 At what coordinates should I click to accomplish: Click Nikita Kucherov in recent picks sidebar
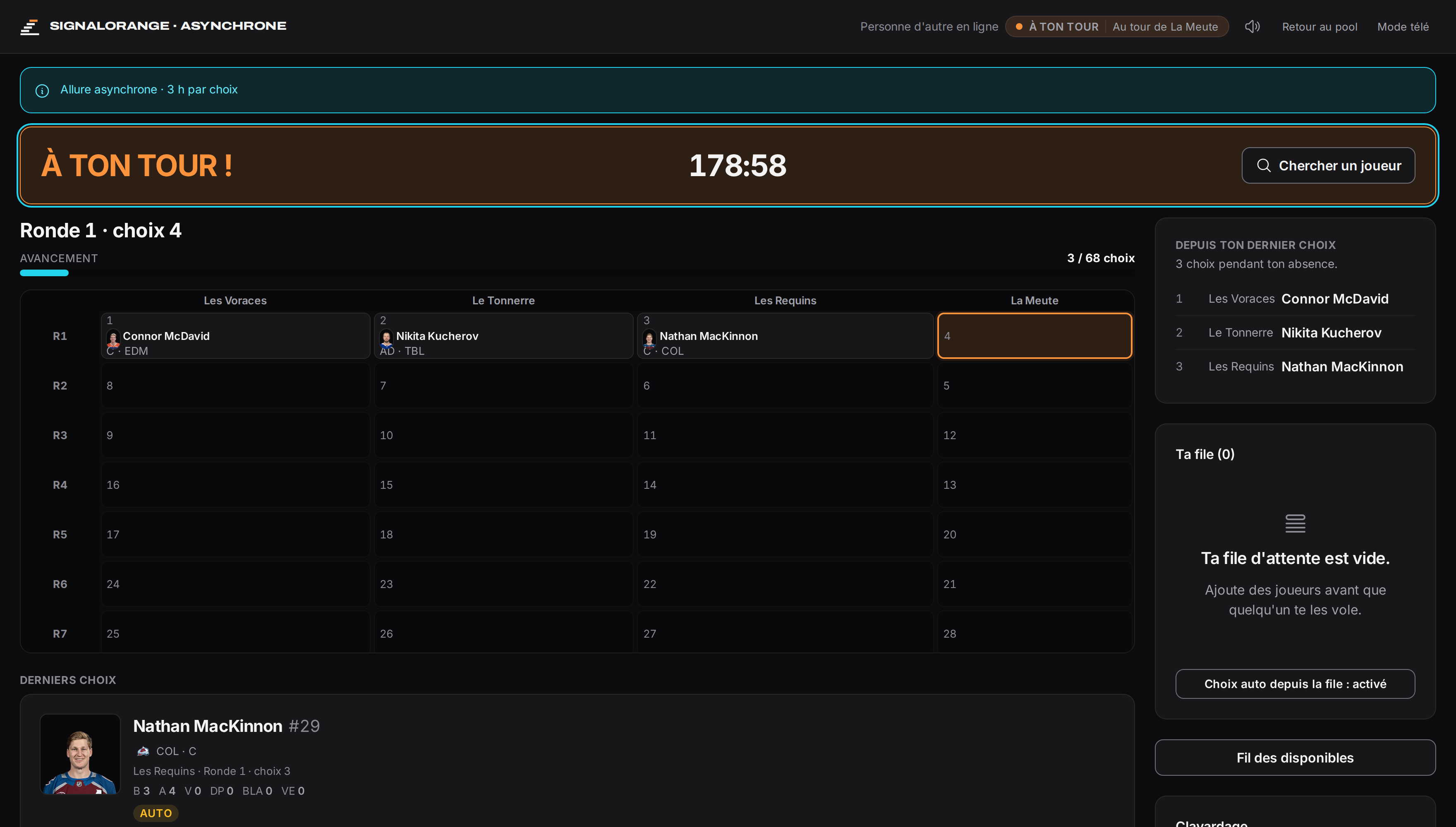pyautogui.click(x=1331, y=333)
